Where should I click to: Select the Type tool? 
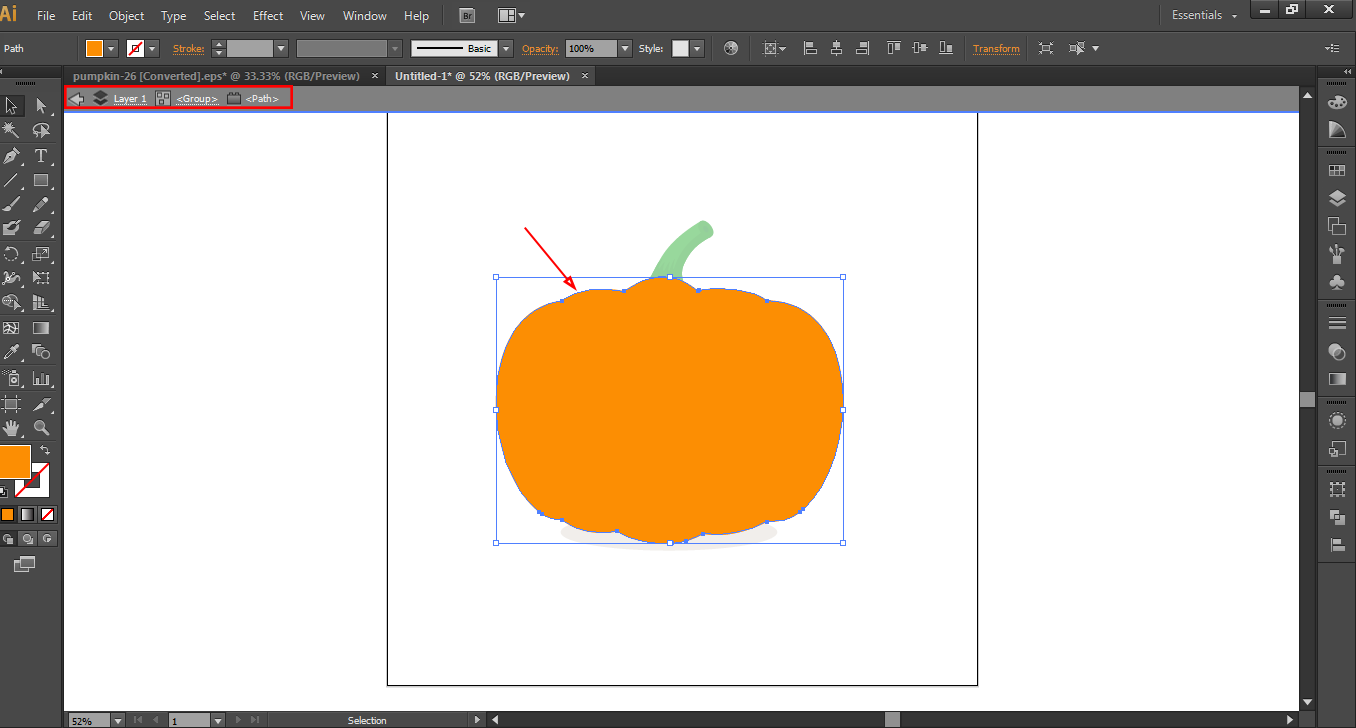click(x=41, y=156)
